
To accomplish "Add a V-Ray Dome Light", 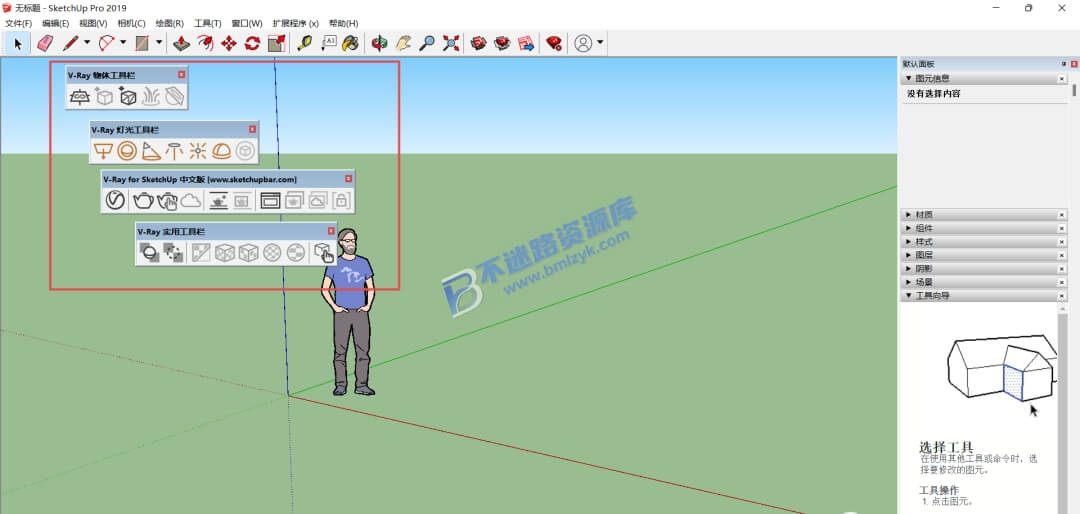I will click(221, 151).
